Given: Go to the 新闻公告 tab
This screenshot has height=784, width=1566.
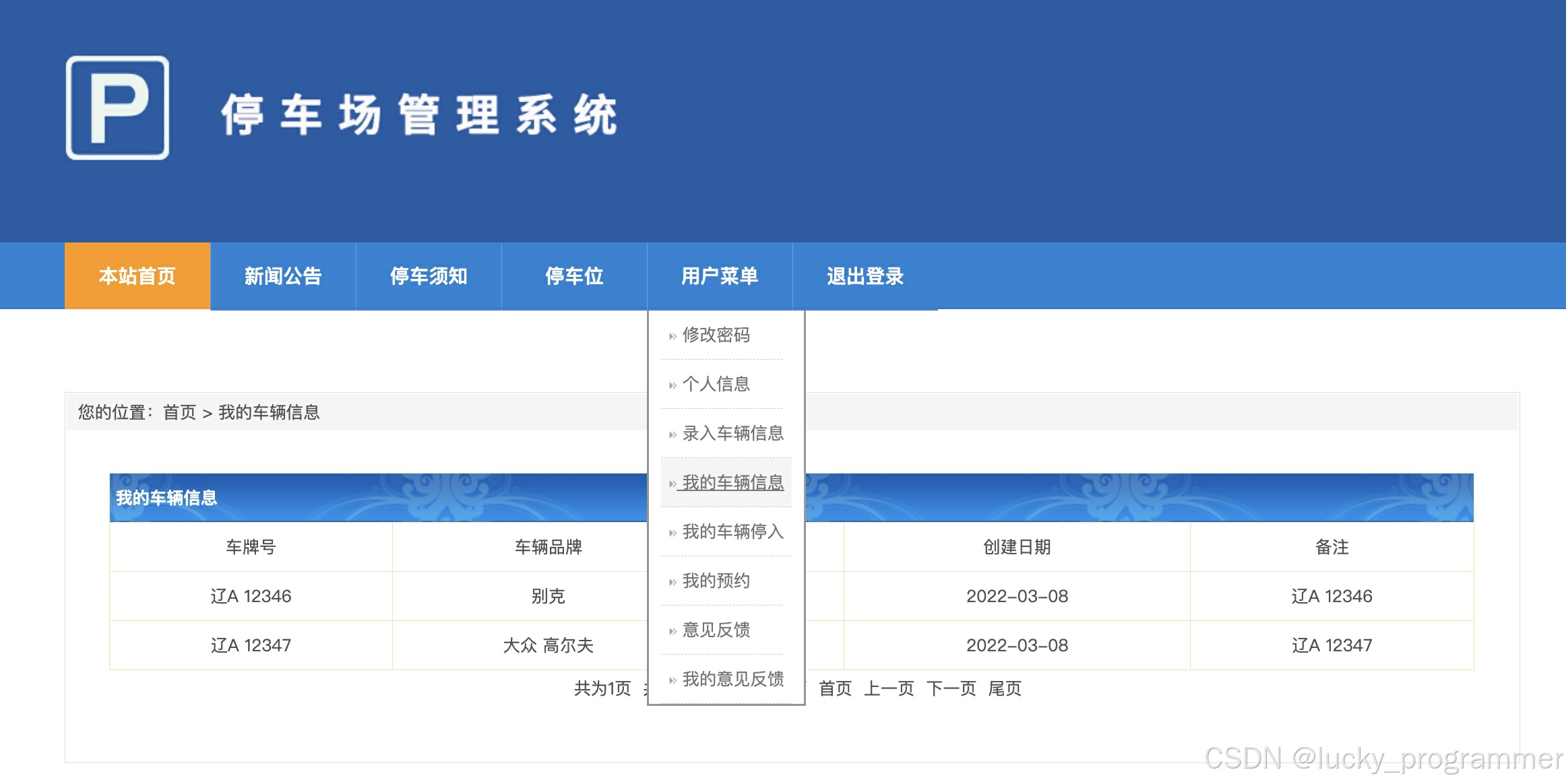Looking at the screenshot, I should 283,276.
